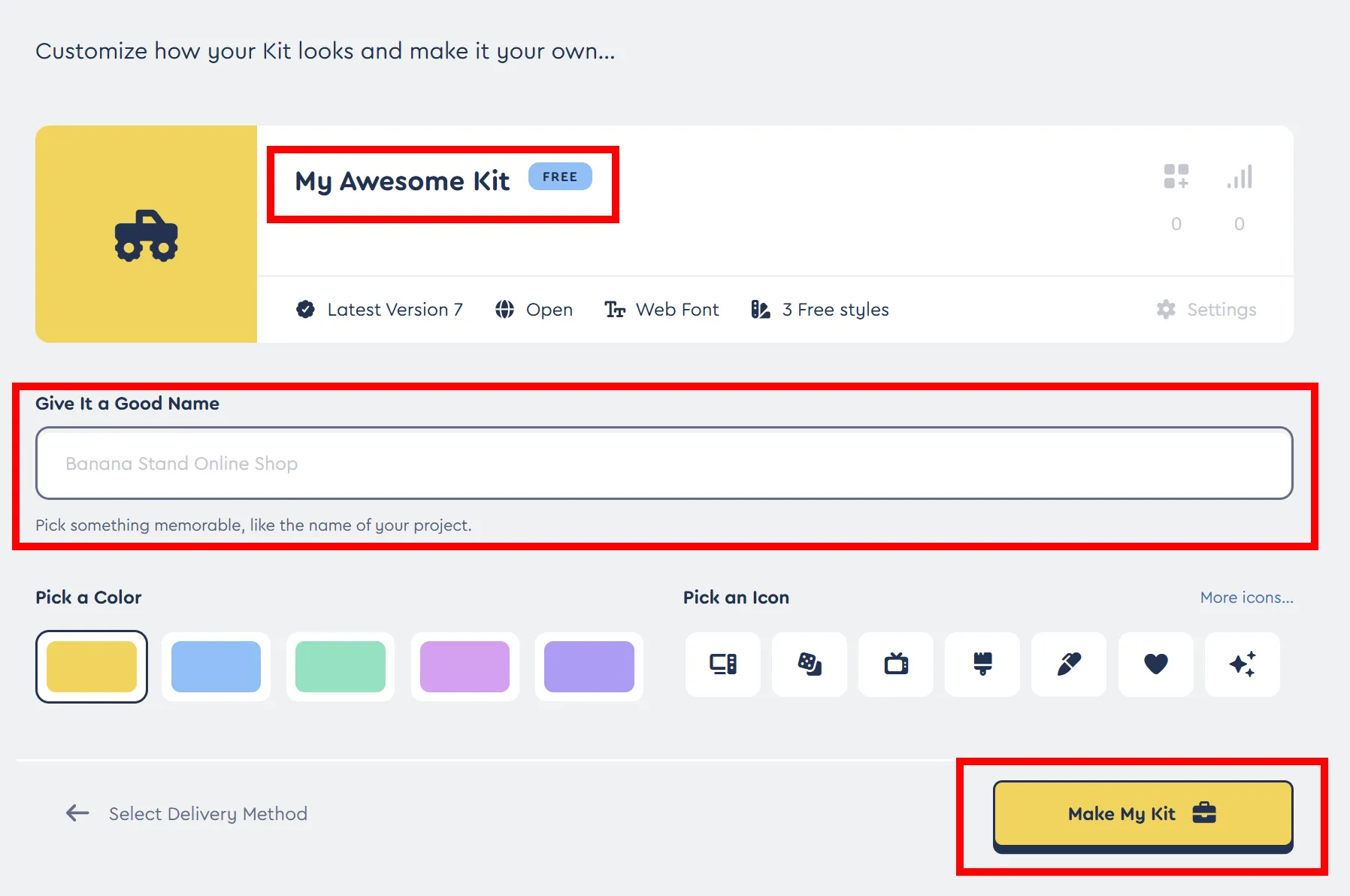The image size is (1350, 896).
Task: Pick the blue color swatch
Action: pyautogui.click(x=216, y=667)
